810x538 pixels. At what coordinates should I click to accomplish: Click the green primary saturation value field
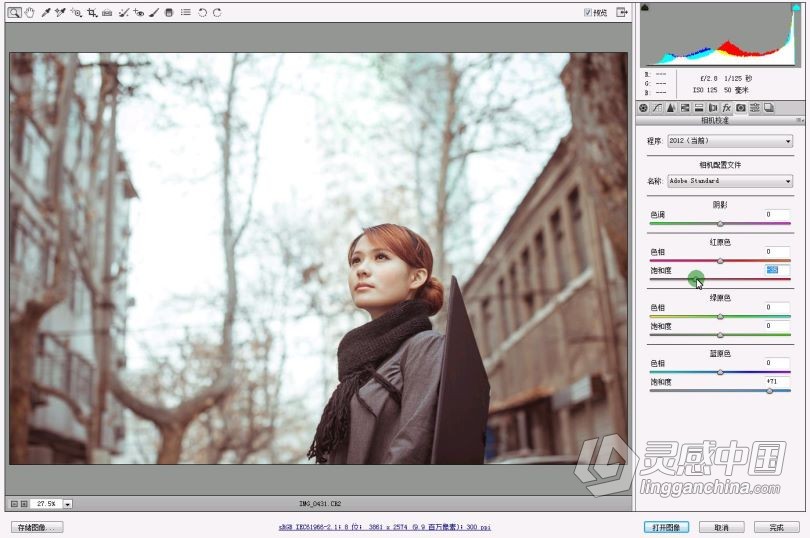point(777,326)
